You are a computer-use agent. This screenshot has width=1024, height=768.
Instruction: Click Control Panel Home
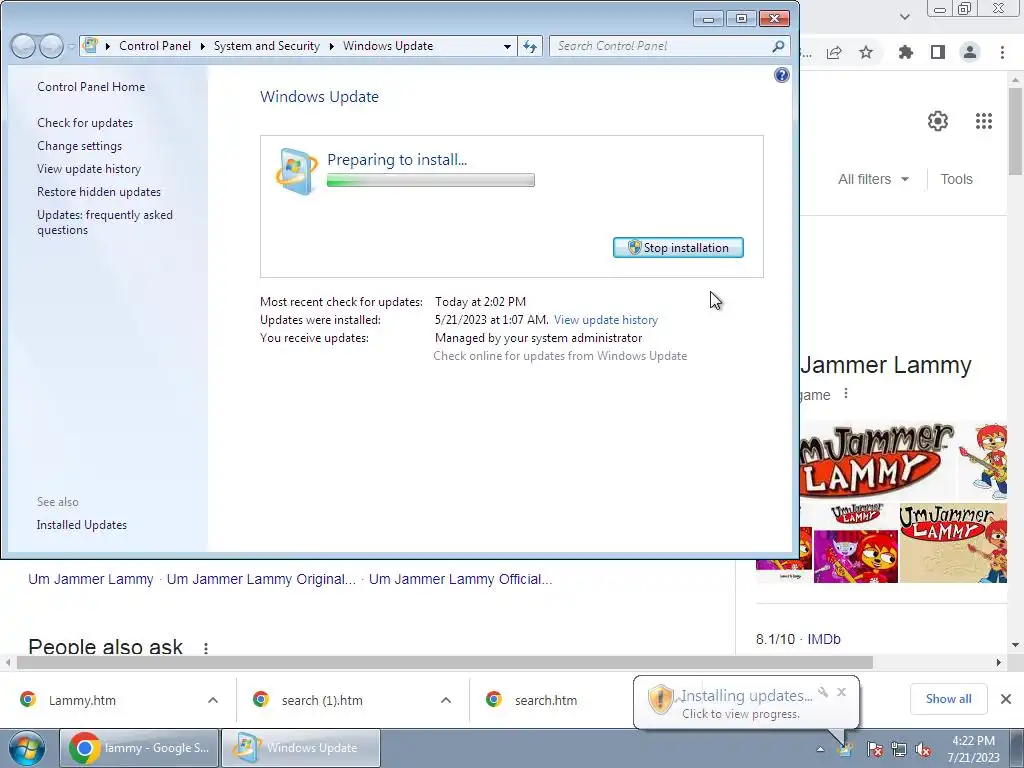(91, 87)
